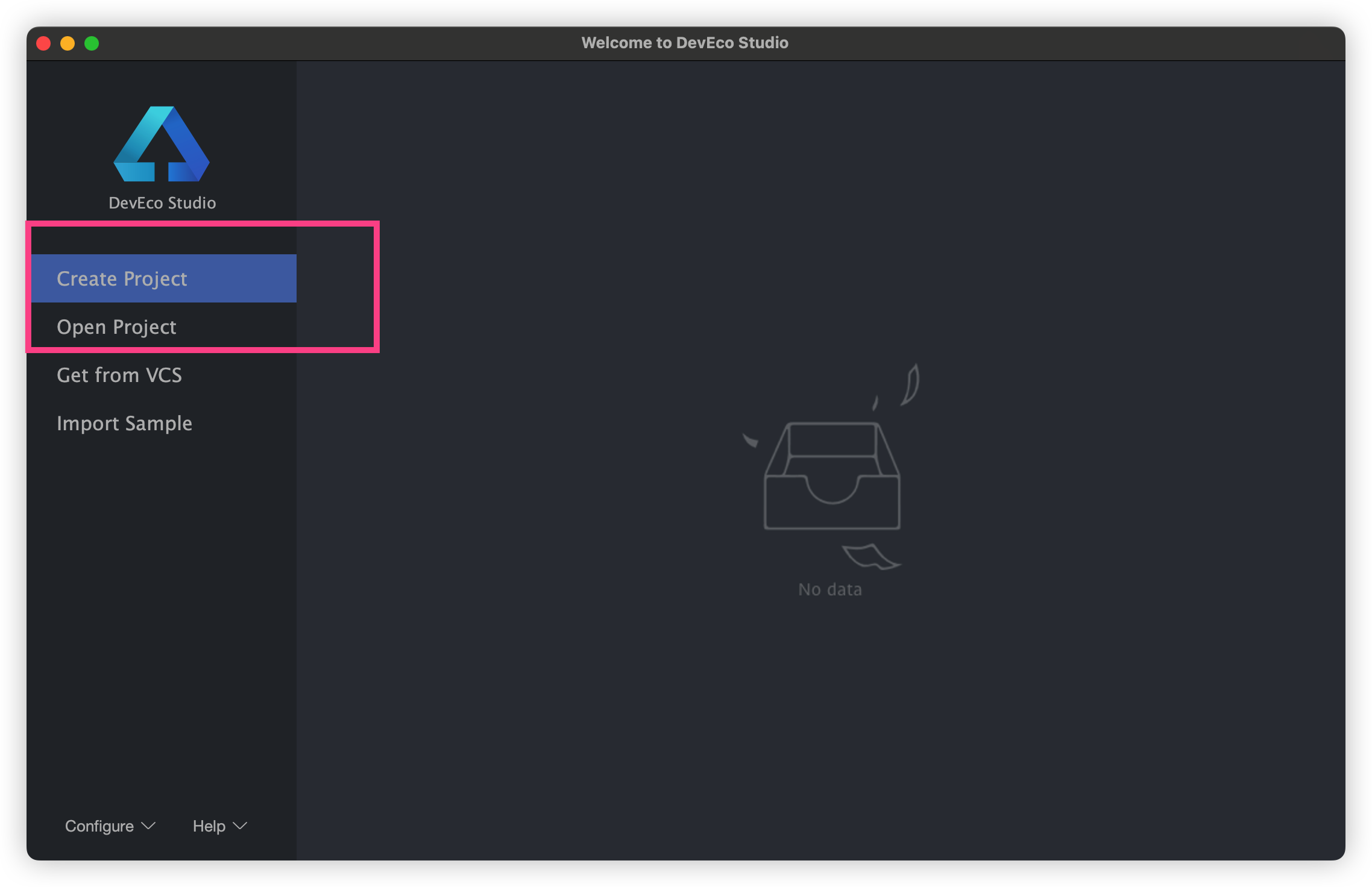Click the paper scrap below the inbox

(x=870, y=557)
